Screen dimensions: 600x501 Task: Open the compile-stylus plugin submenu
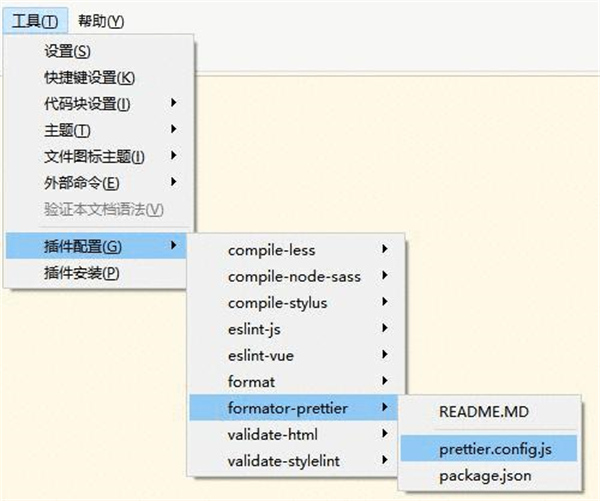click(x=293, y=303)
